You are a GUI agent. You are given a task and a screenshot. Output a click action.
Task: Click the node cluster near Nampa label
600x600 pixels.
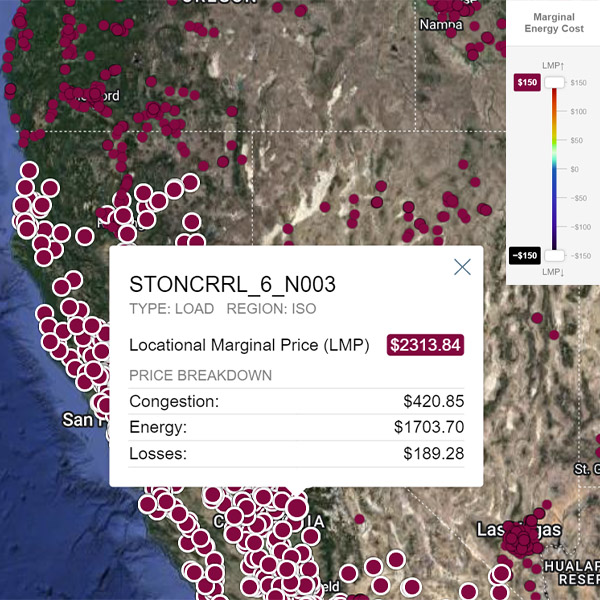456,8
